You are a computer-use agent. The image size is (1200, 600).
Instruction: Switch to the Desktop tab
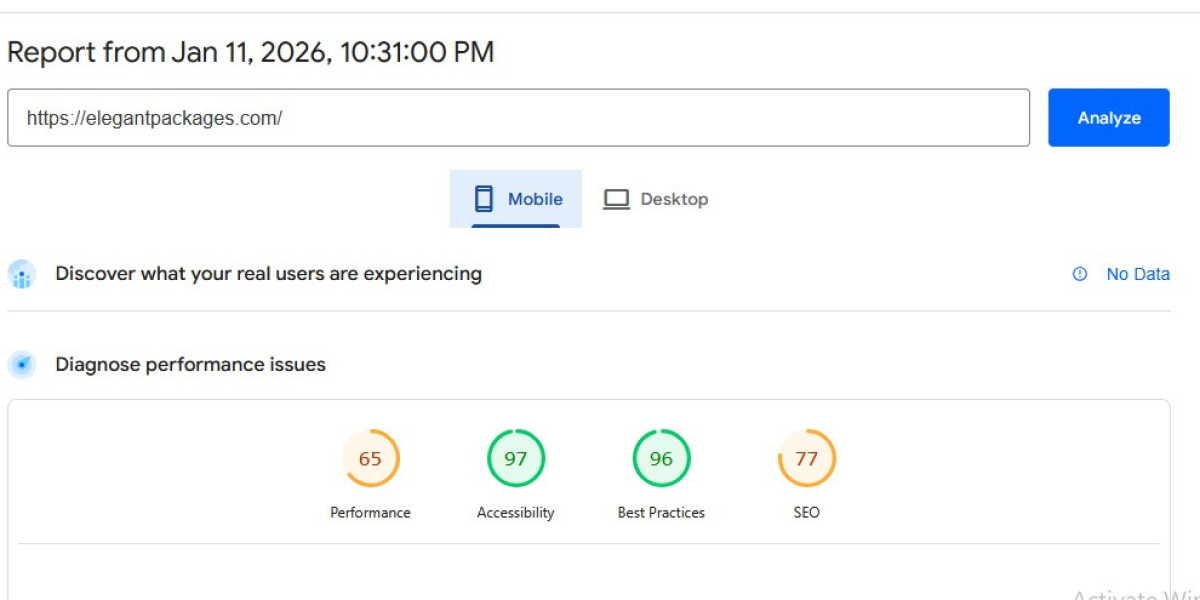coord(655,199)
